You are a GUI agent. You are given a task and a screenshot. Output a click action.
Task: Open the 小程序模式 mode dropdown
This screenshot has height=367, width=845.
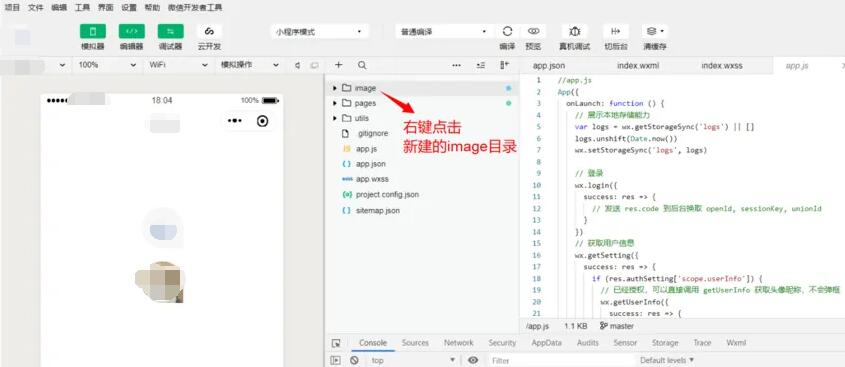[x=319, y=32]
